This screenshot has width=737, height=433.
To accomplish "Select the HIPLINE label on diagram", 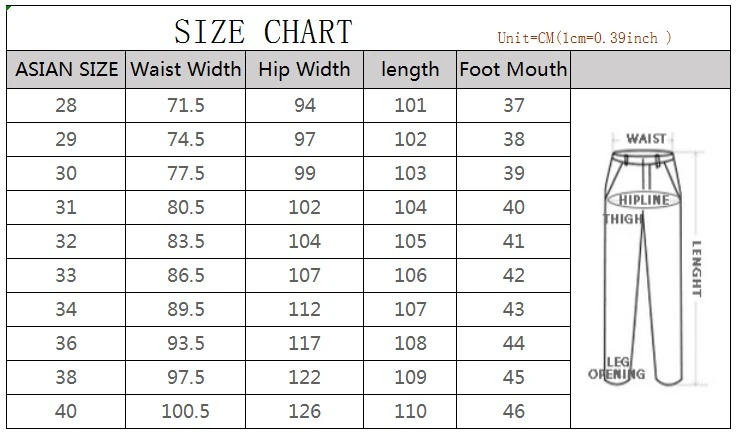I will point(643,200).
